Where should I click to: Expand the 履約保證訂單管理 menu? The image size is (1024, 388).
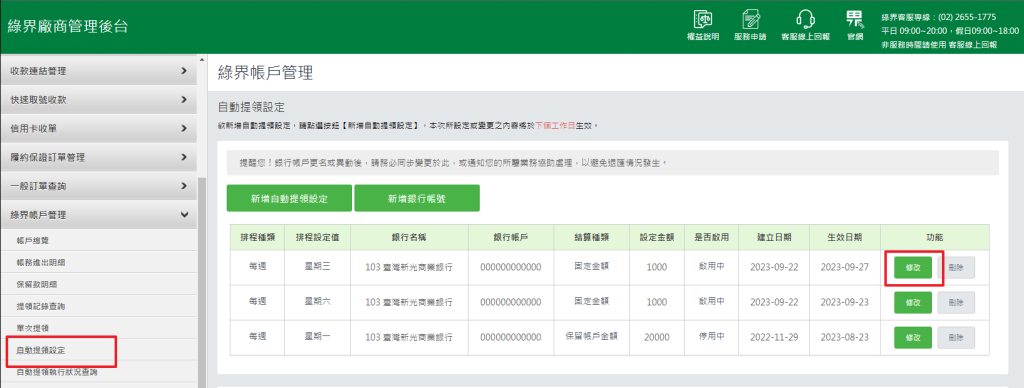pos(98,157)
